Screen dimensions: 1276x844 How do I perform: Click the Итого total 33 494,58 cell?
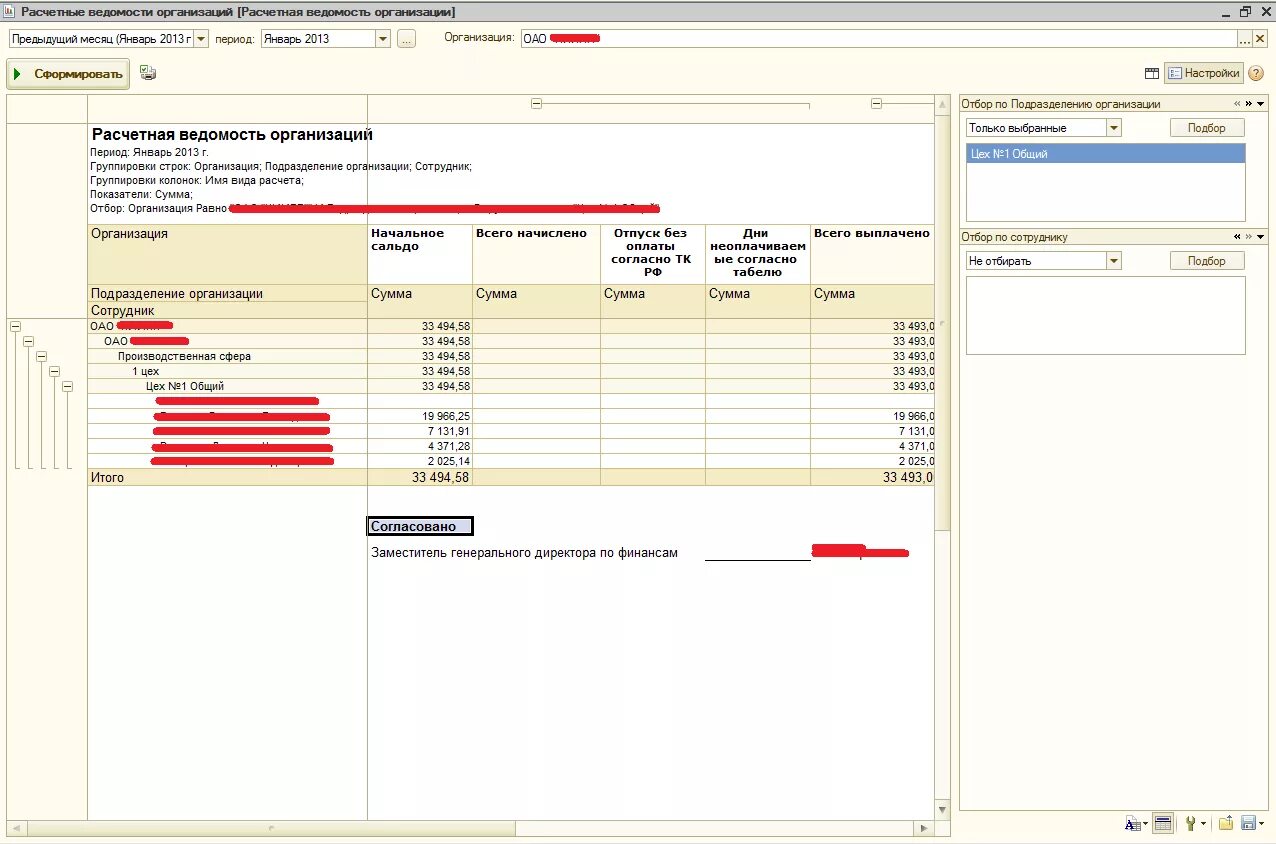tap(420, 478)
